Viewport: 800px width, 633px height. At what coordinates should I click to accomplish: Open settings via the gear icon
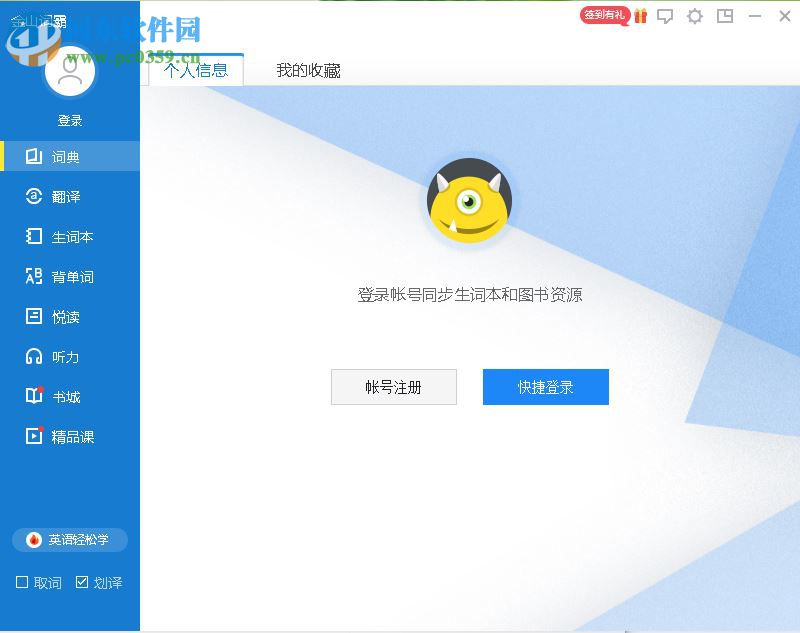(695, 16)
